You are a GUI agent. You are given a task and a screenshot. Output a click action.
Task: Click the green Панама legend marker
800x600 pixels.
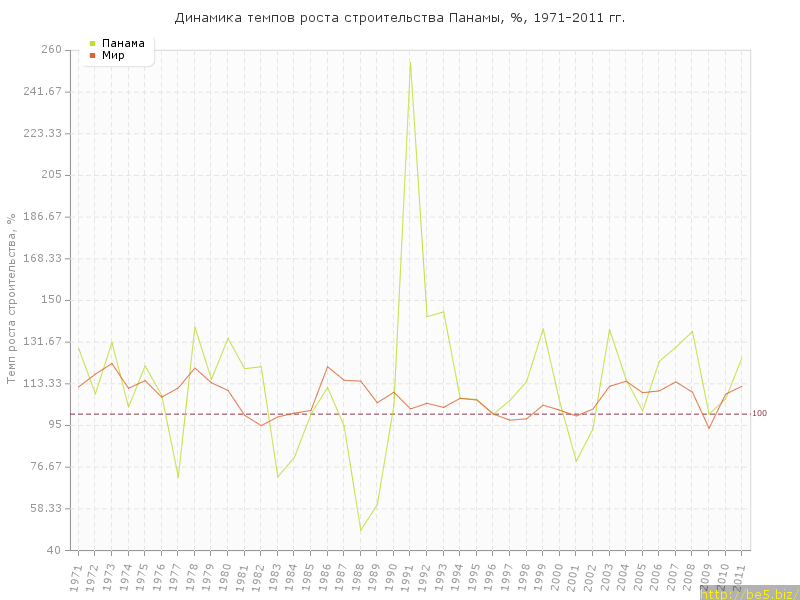pyautogui.click(x=92, y=43)
